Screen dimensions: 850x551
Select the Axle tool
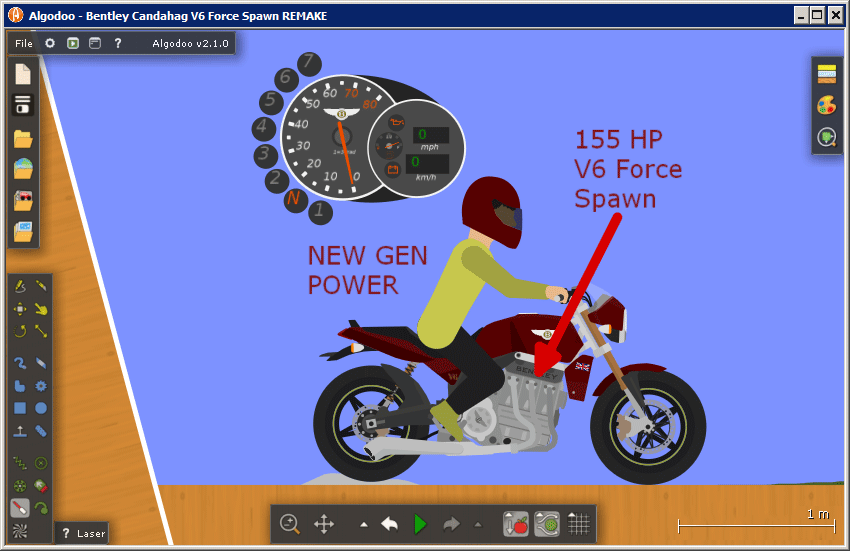(x=20, y=485)
